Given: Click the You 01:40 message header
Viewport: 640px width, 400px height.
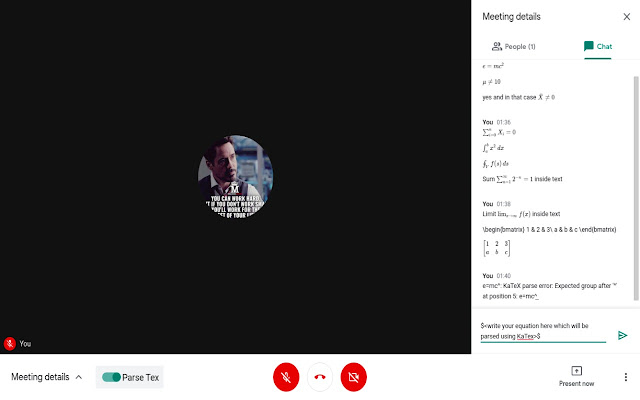Looking at the screenshot, I should point(496,276).
